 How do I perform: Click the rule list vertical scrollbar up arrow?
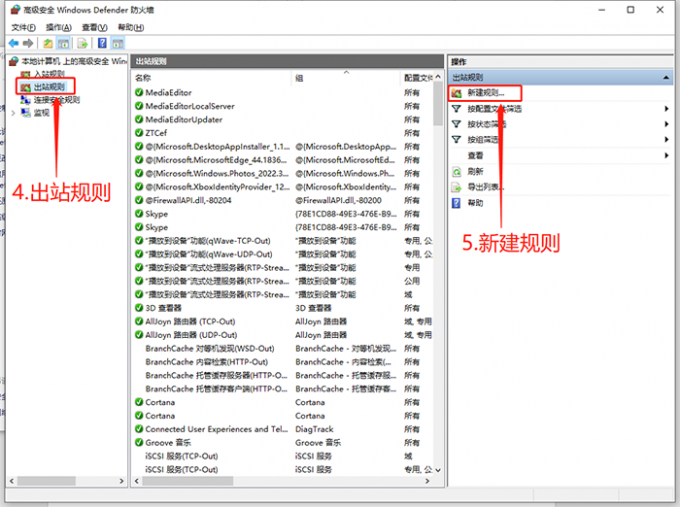(x=438, y=77)
